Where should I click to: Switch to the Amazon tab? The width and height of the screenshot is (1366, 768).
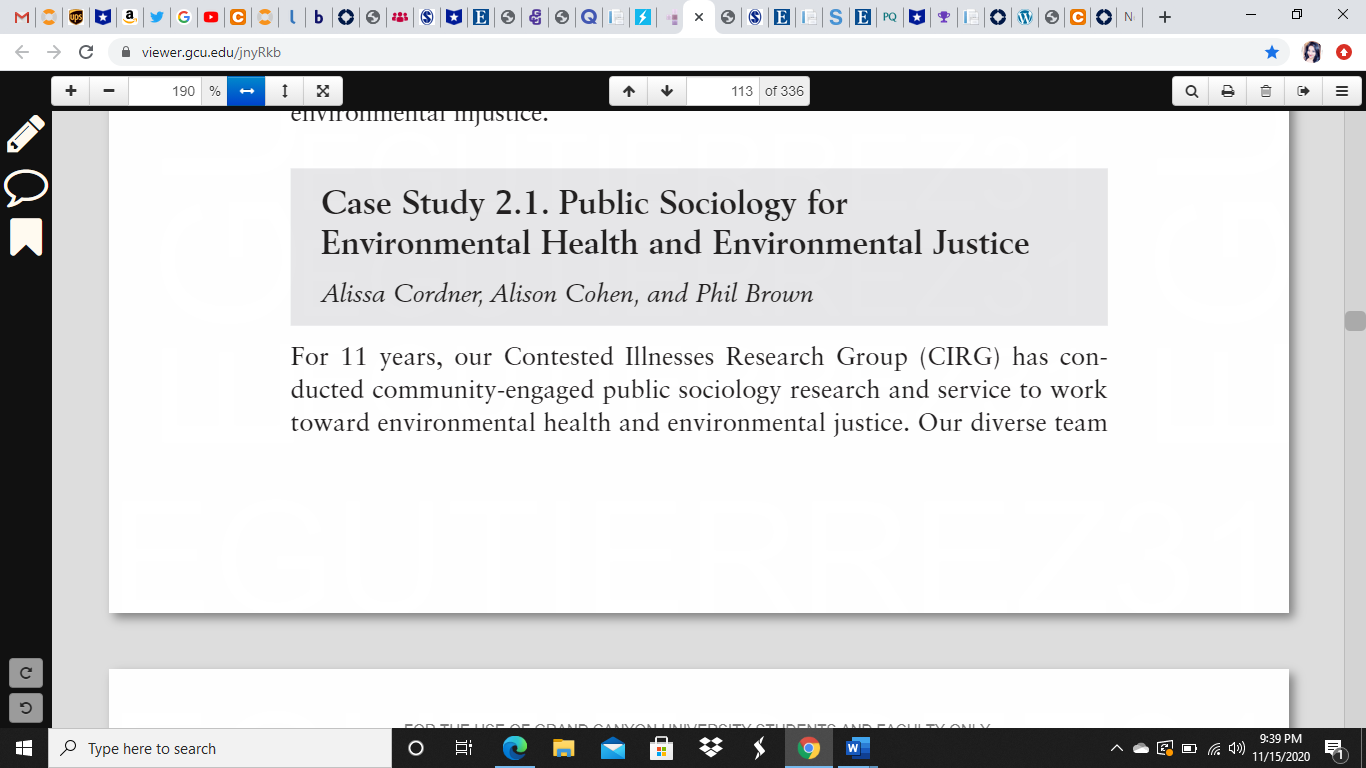[129, 17]
